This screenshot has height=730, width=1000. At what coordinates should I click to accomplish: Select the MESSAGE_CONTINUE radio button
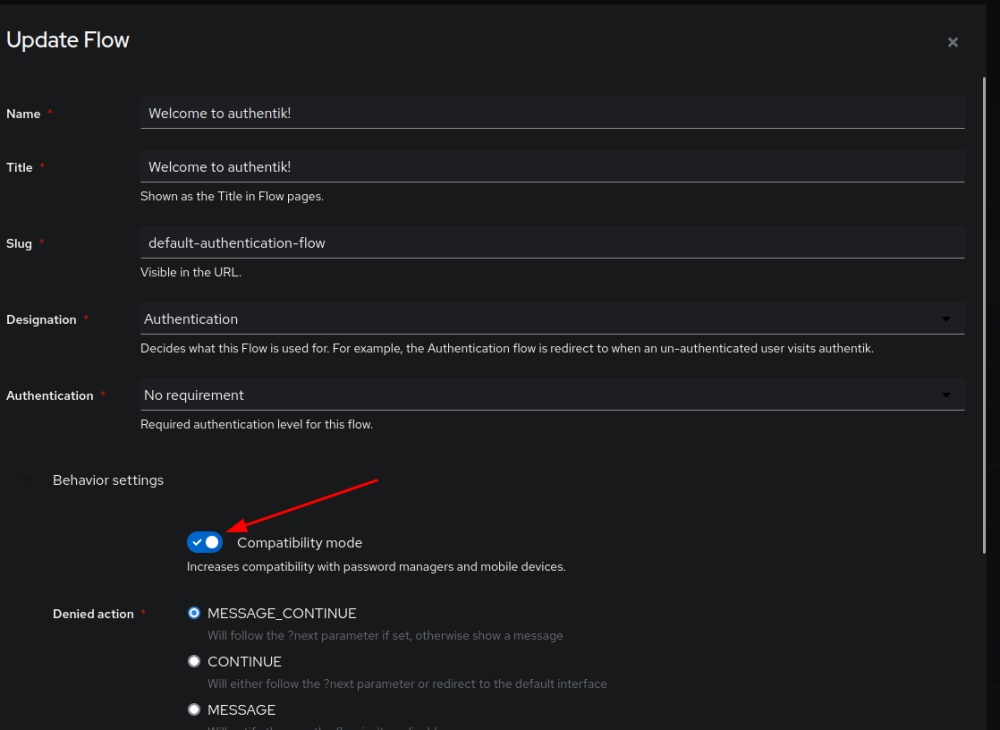pyautogui.click(x=194, y=613)
